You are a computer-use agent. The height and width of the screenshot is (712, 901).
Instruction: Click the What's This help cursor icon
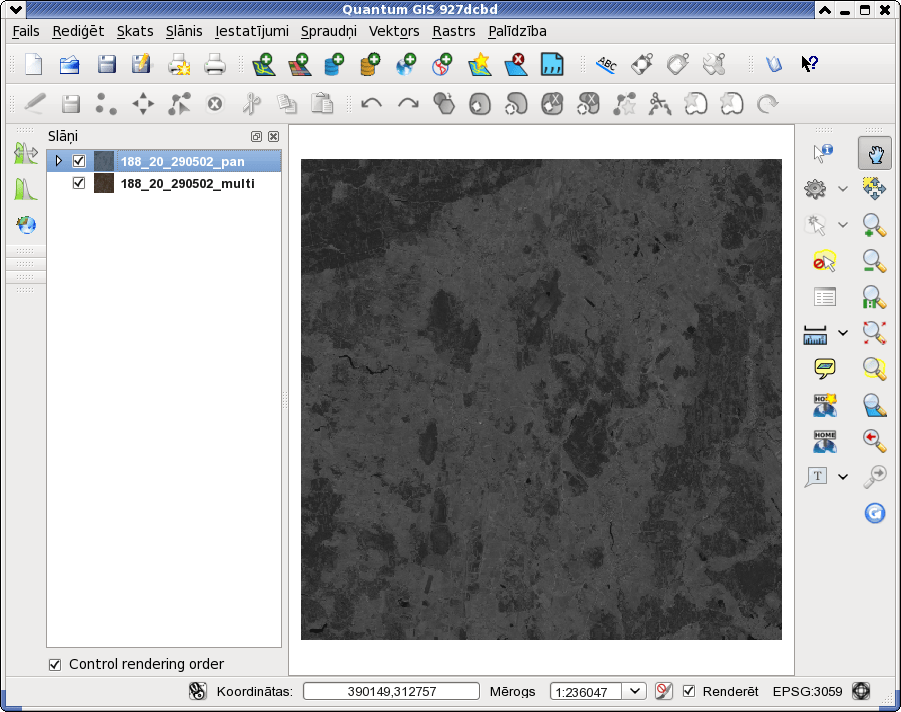pos(810,63)
